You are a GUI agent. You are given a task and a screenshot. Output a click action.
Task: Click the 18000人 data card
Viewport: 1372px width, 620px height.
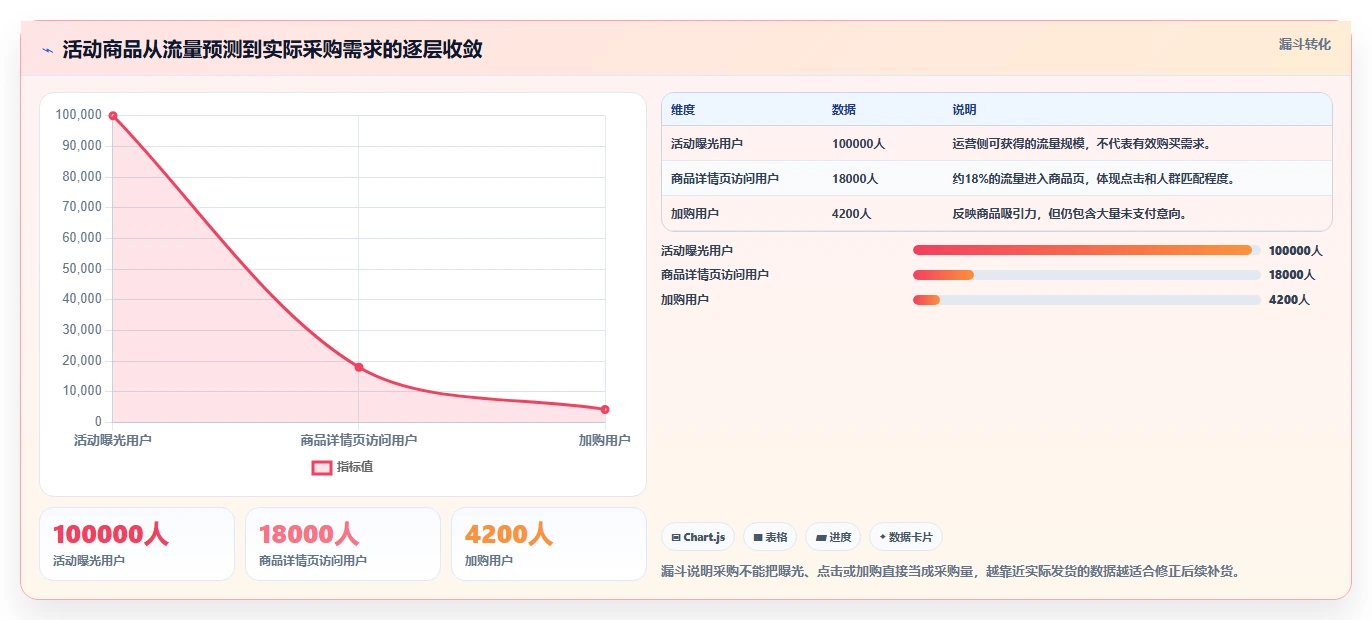click(x=343, y=544)
